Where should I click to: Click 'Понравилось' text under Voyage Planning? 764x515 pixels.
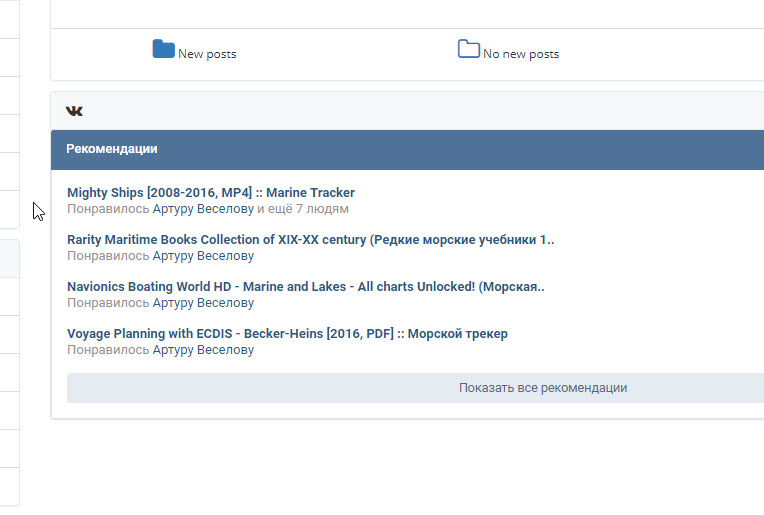(108, 350)
